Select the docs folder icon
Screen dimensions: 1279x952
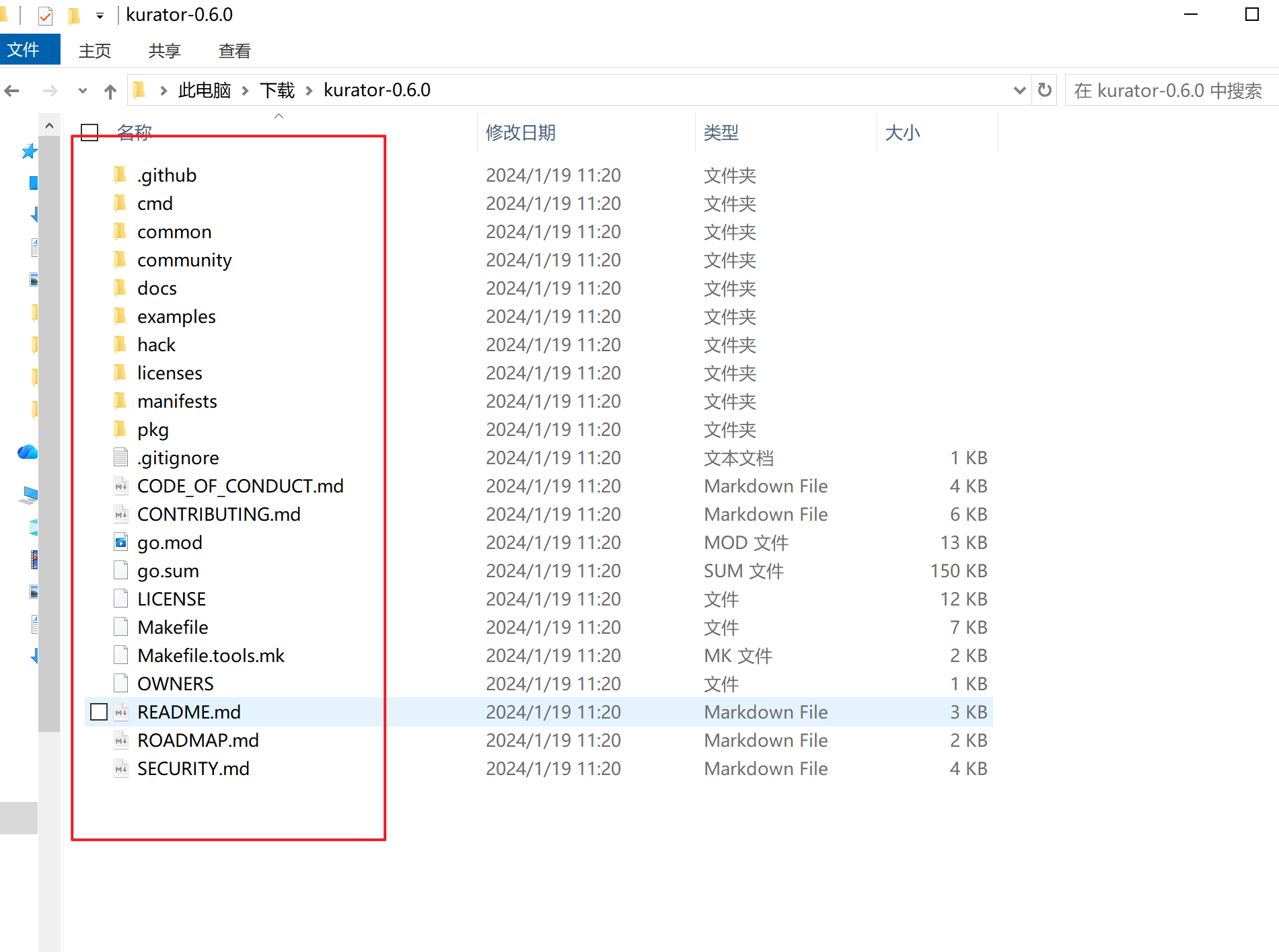tap(120, 288)
